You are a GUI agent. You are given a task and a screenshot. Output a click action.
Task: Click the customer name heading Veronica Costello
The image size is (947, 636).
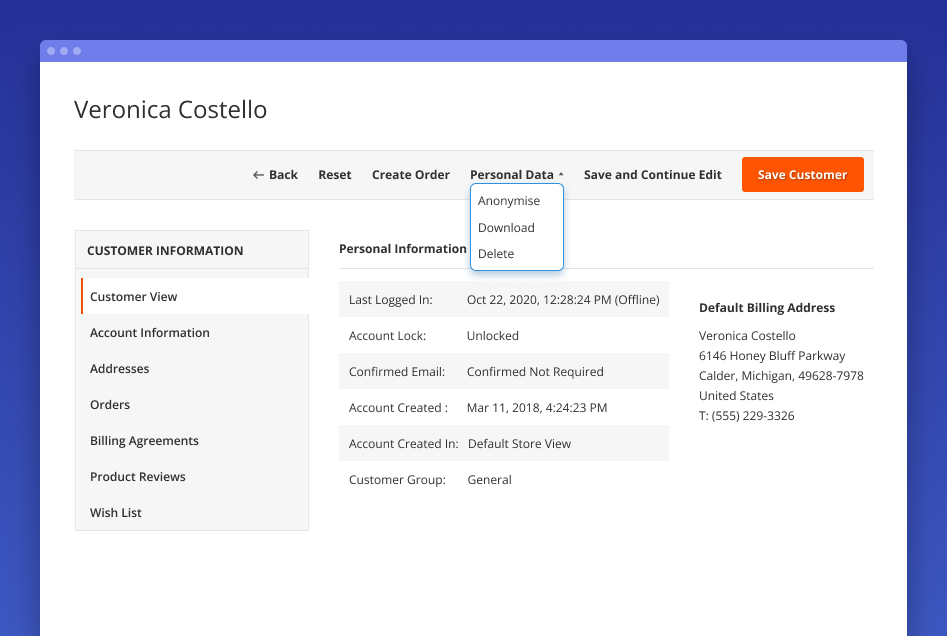point(170,109)
